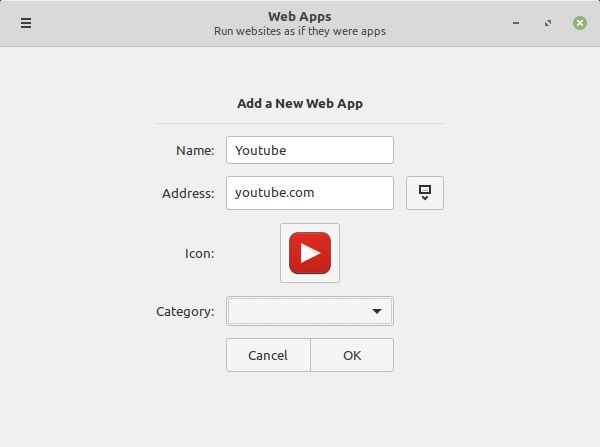
Task: Click the Name field containing Youtube
Action: pos(310,150)
